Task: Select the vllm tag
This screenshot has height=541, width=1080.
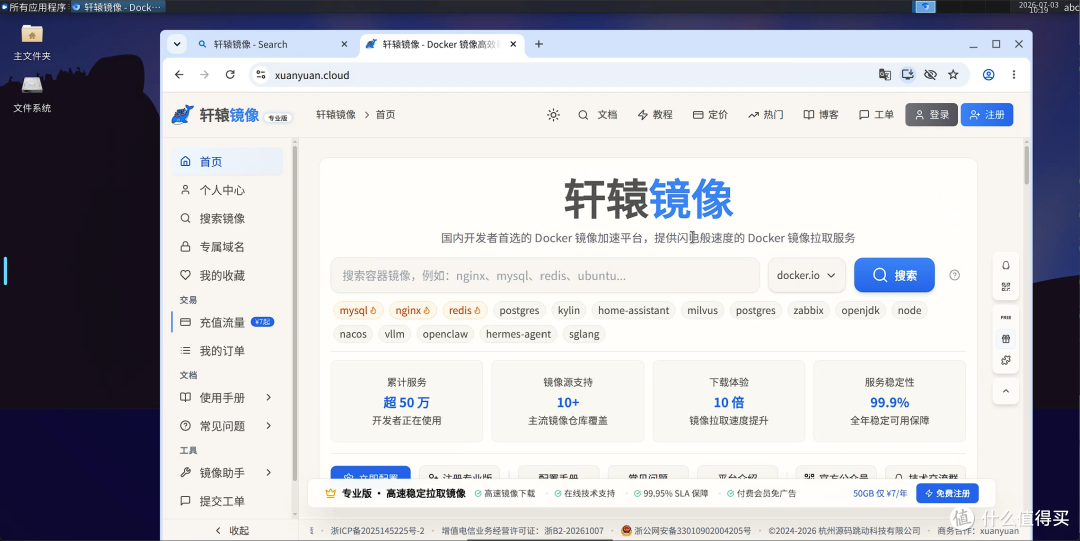Action: (395, 334)
